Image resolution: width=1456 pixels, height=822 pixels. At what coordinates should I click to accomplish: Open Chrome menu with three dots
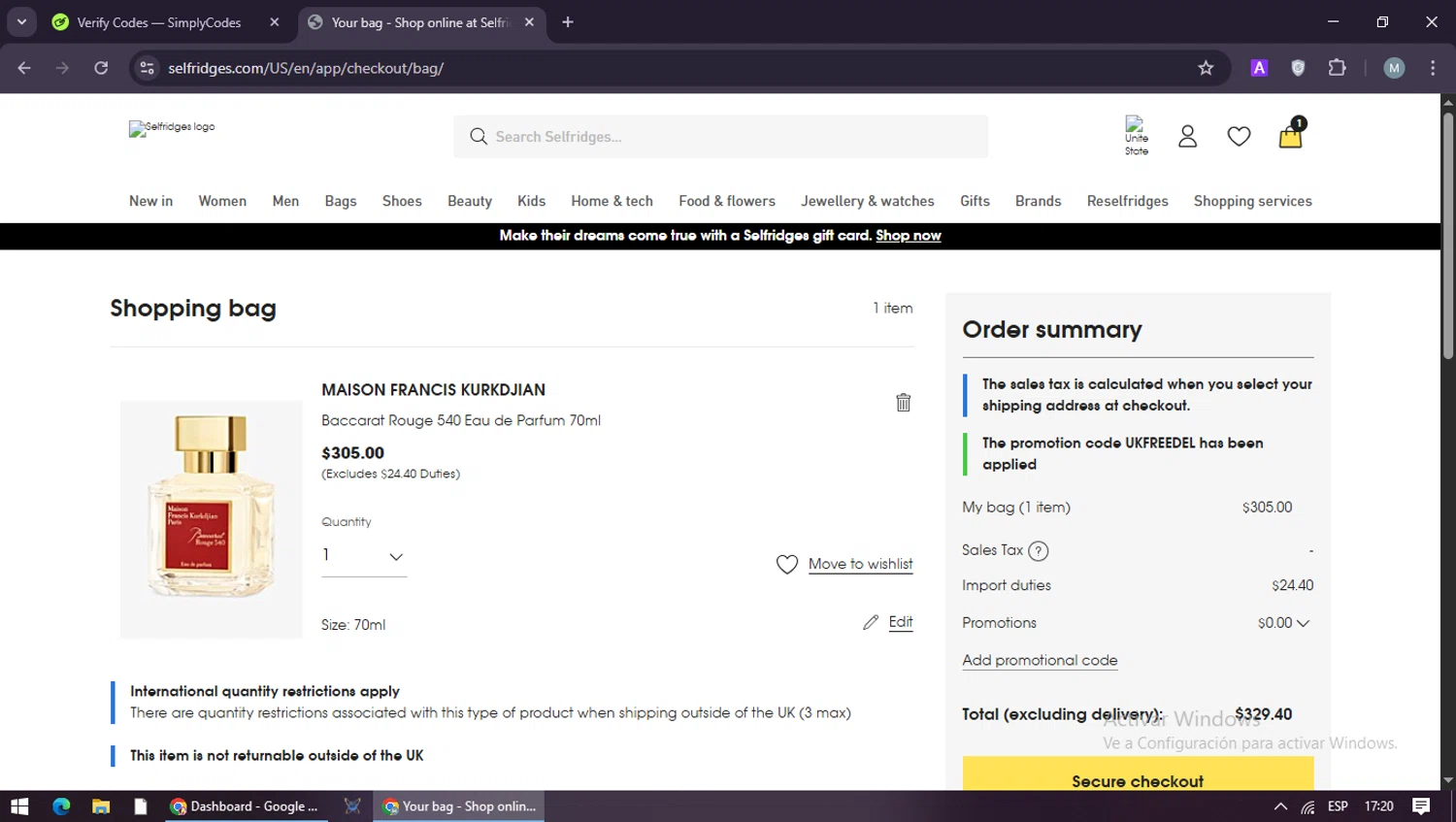pos(1433,68)
